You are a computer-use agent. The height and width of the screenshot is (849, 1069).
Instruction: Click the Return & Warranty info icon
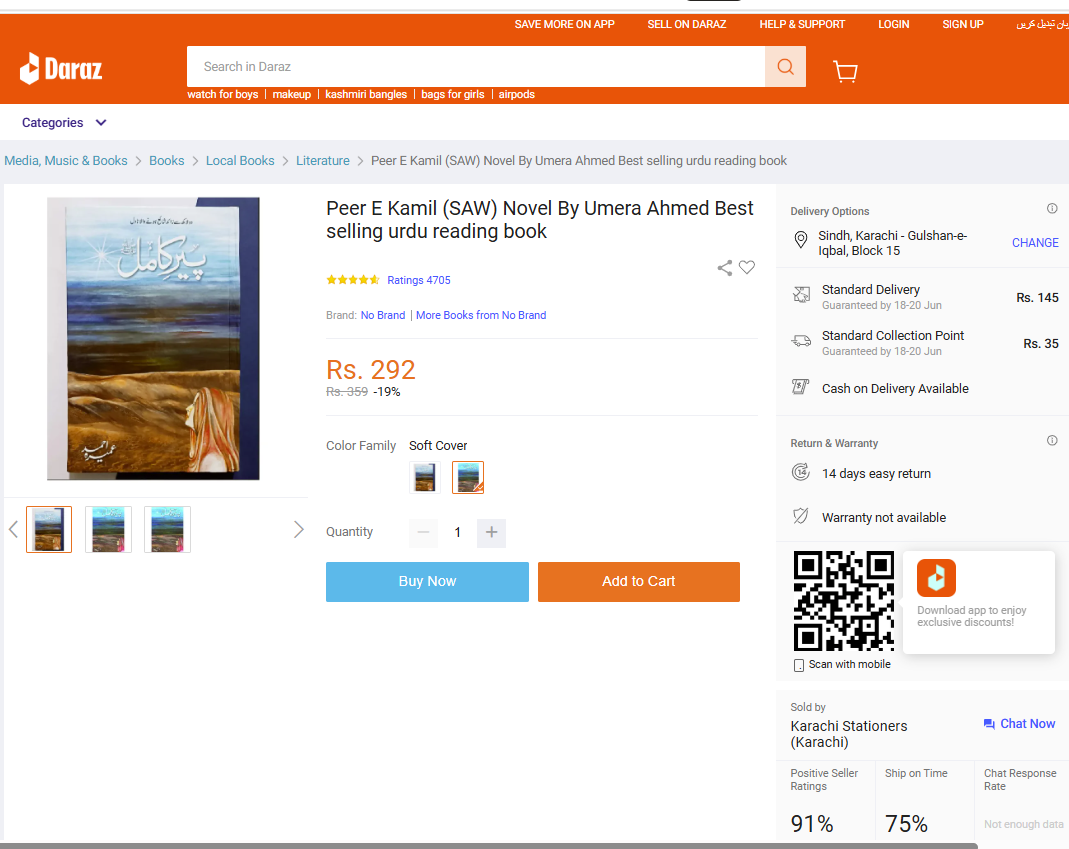click(1052, 441)
